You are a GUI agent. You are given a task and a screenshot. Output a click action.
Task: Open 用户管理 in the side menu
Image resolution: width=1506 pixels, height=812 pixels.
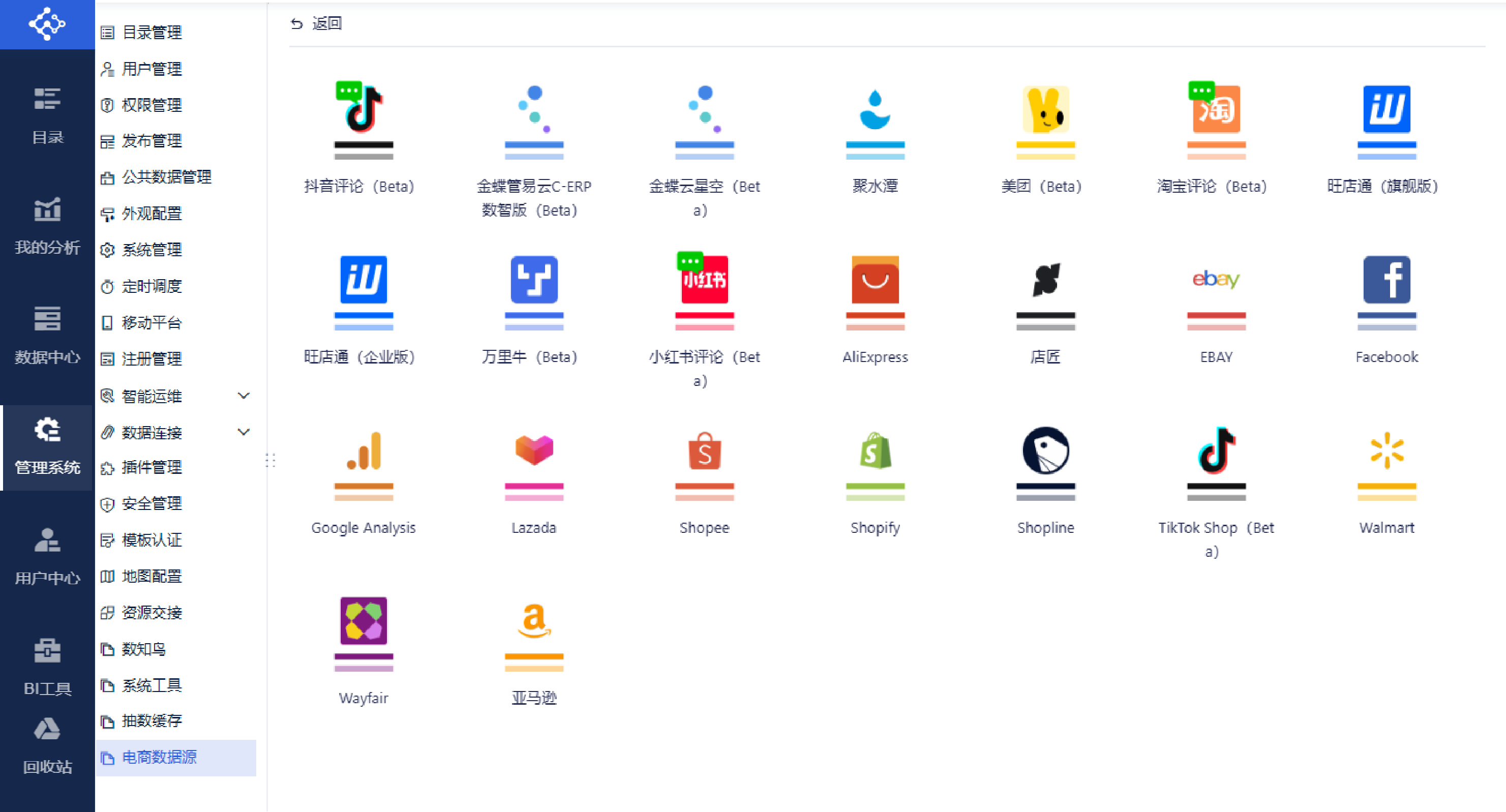(x=152, y=69)
